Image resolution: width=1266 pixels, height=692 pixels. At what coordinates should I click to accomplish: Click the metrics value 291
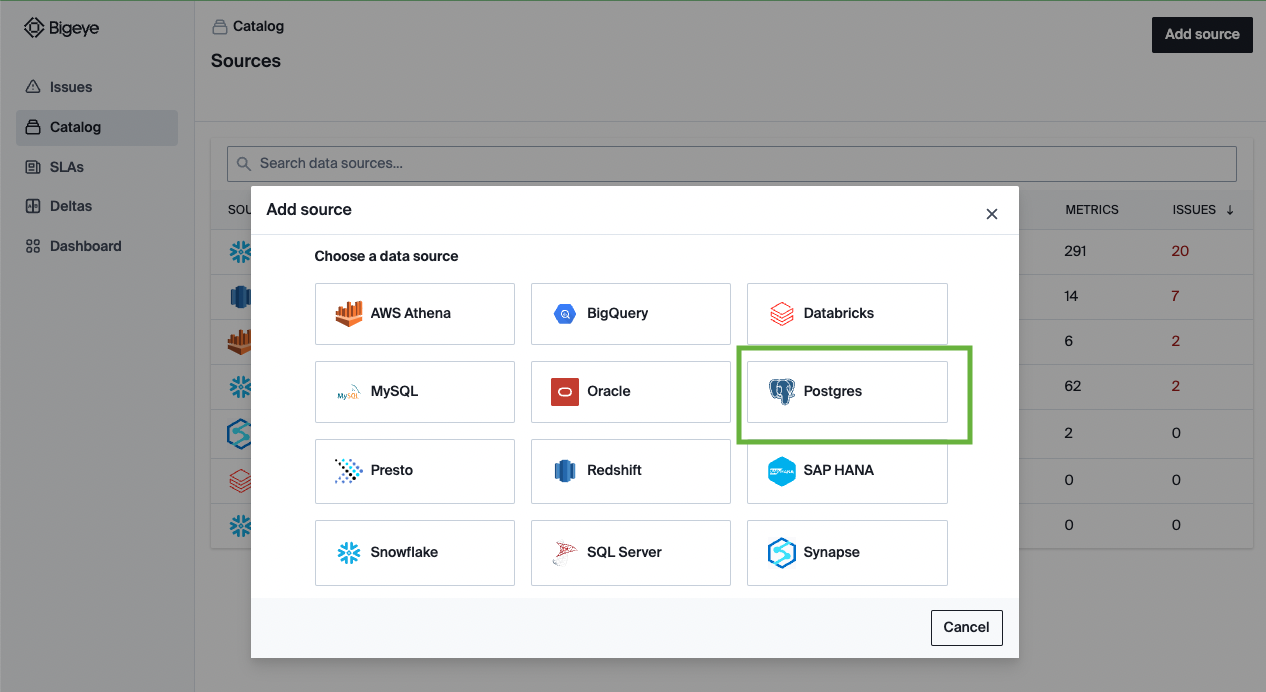[1076, 251]
